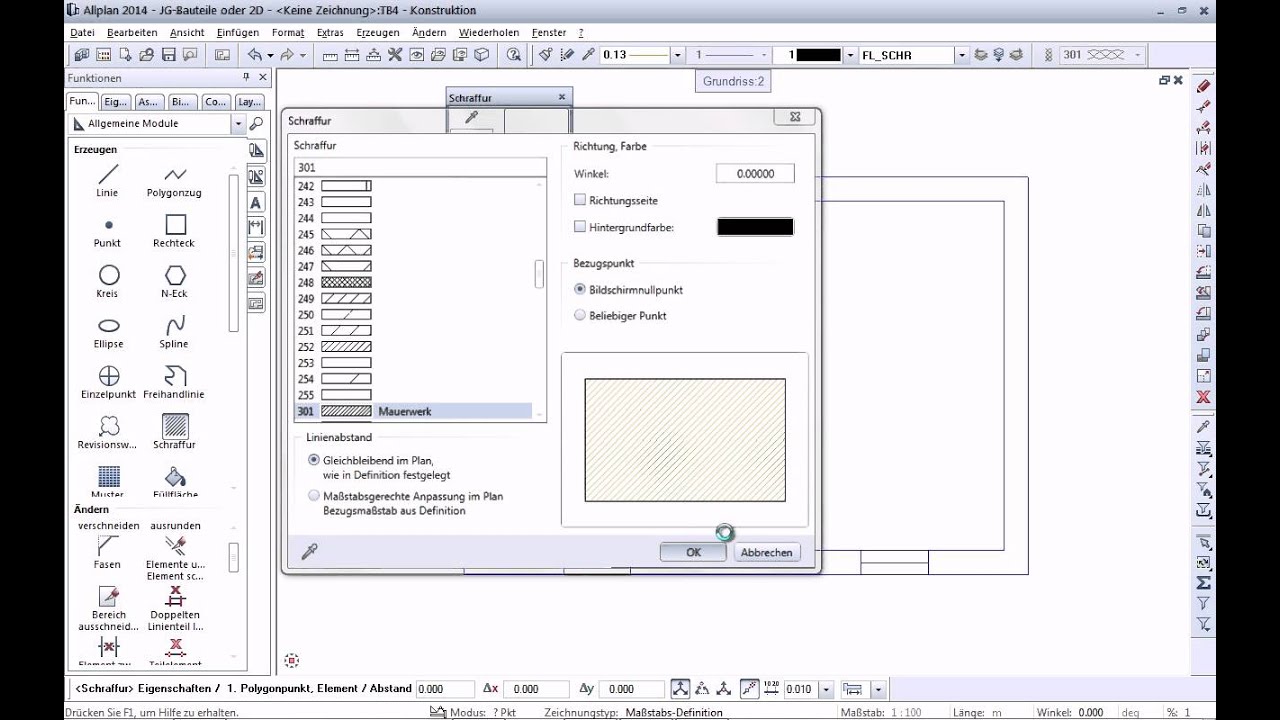Select the Muster tool

[108, 482]
